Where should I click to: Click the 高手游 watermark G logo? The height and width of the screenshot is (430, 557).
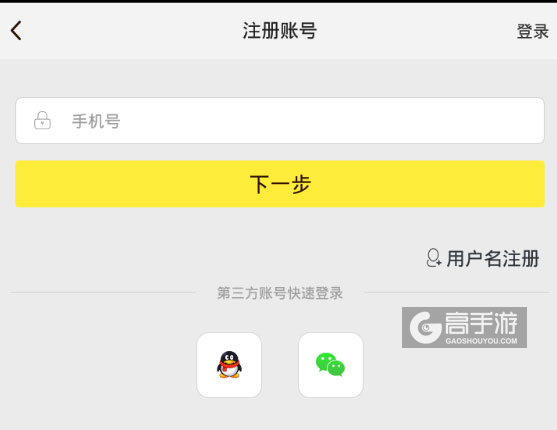[425, 327]
